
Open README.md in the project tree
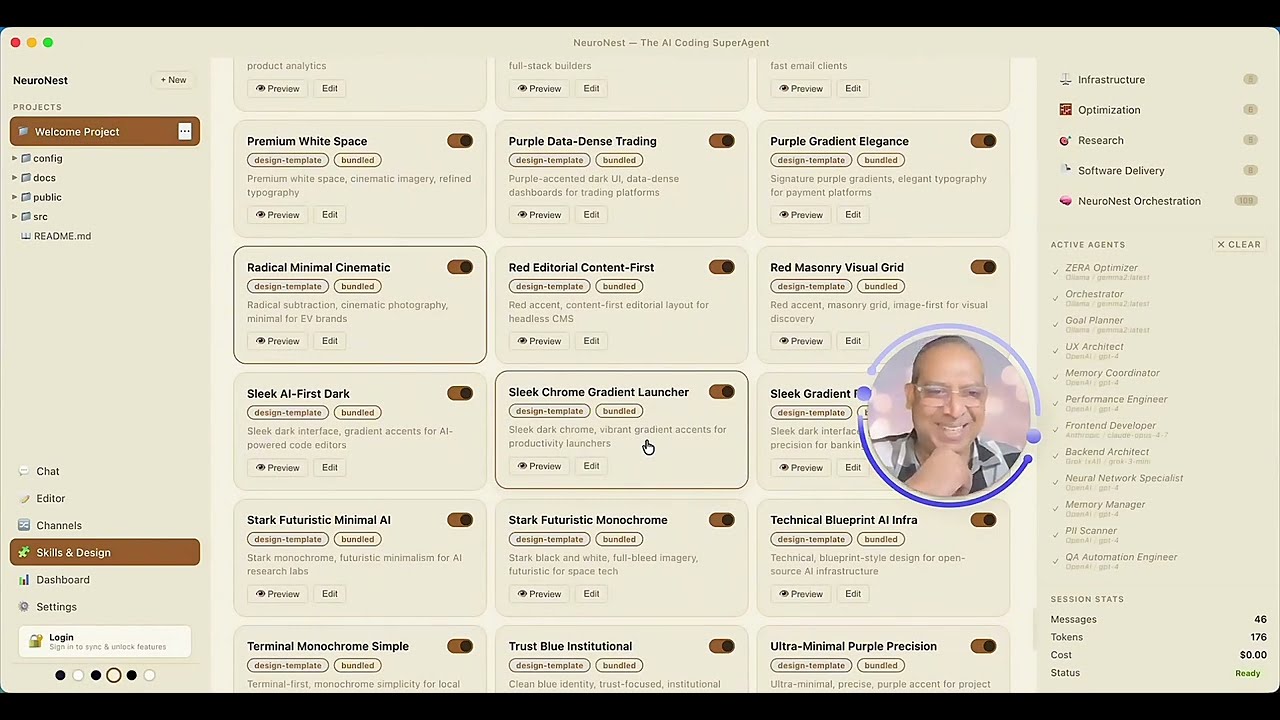pyautogui.click(x=62, y=236)
